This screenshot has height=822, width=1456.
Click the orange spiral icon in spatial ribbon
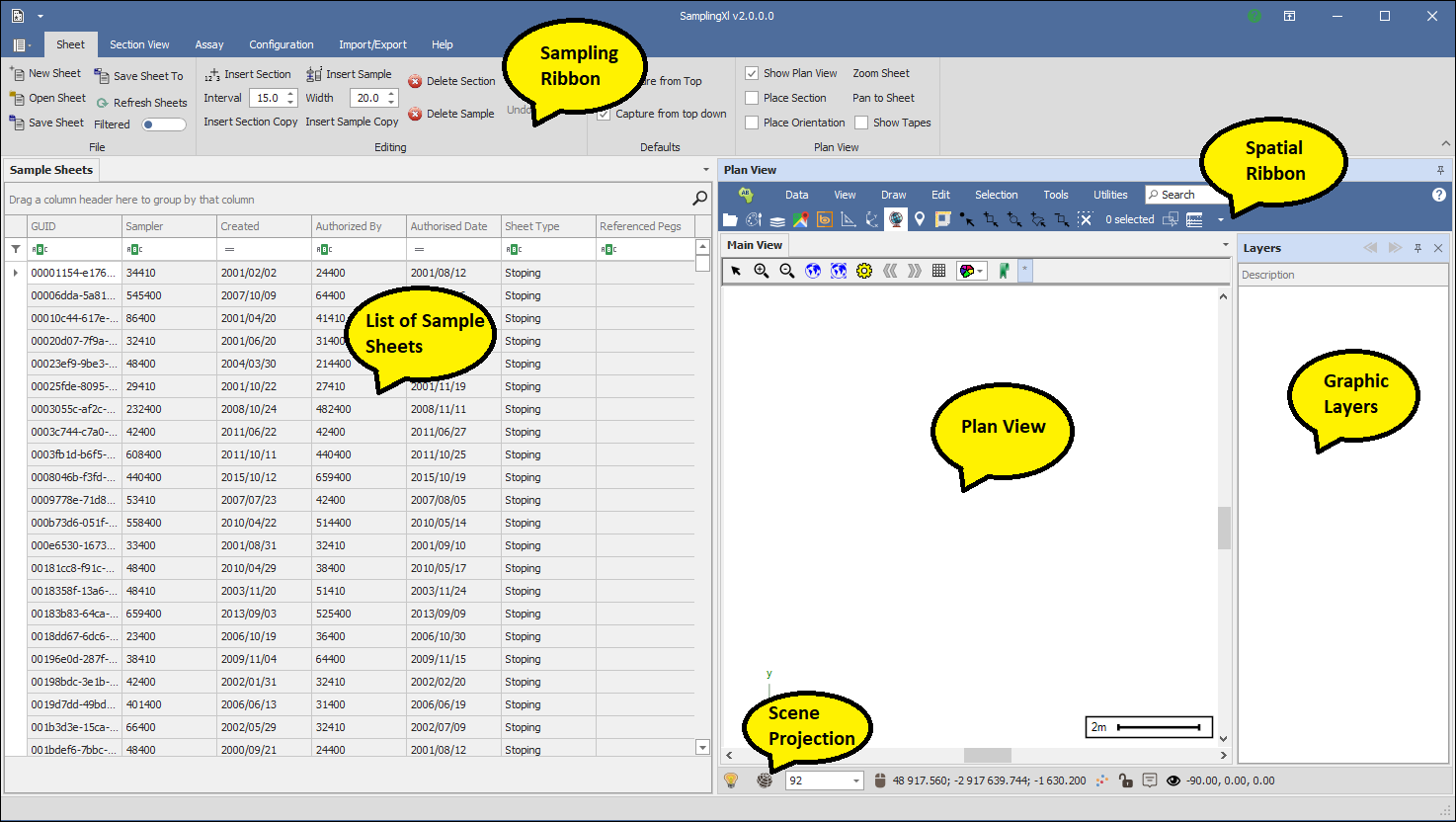point(825,219)
